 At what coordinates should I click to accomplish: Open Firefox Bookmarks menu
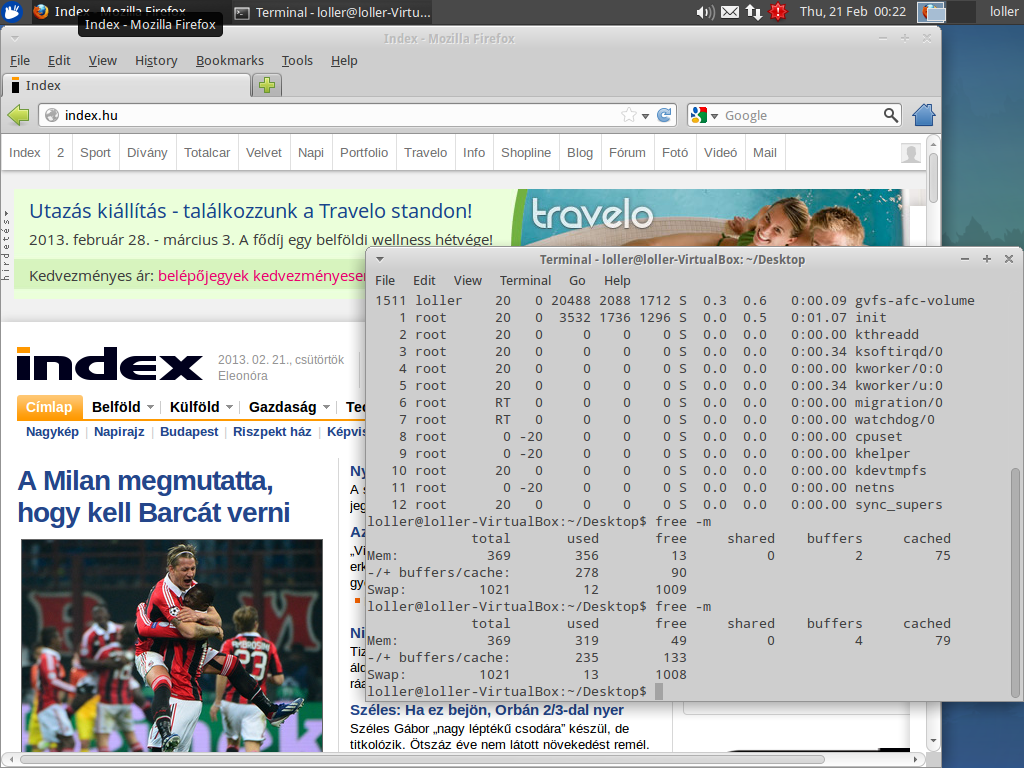pyautogui.click(x=230, y=61)
